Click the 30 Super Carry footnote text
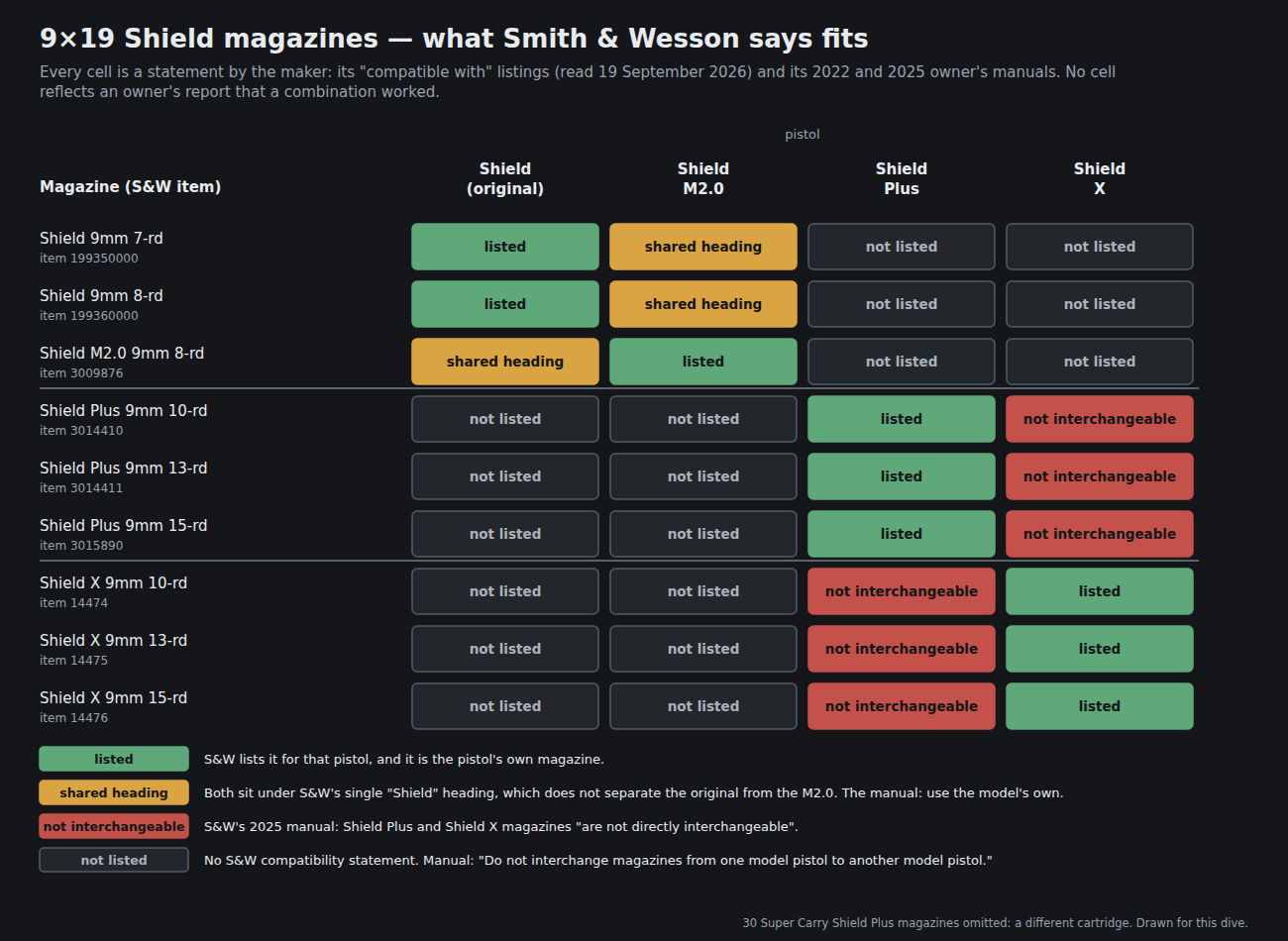Image resolution: width=1288 pixels, height=941 pixels. (995, 923)
